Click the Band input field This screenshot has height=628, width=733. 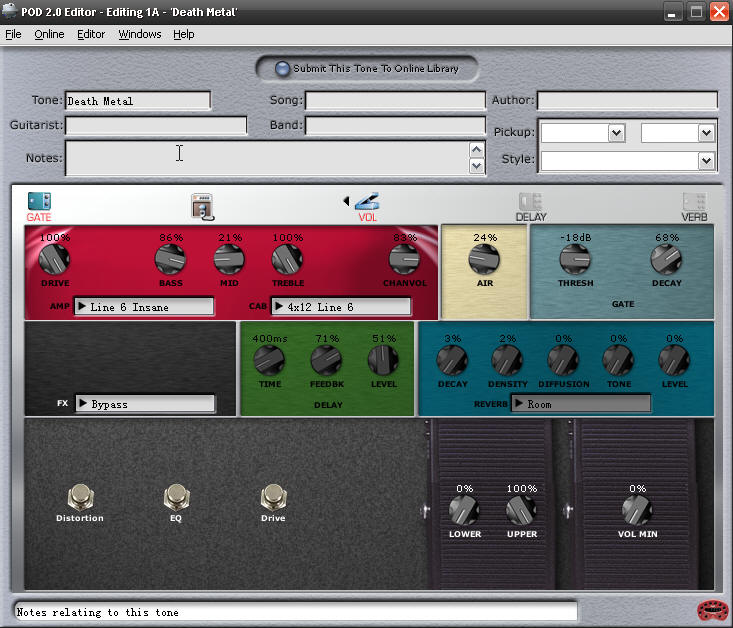coord(395,125)
